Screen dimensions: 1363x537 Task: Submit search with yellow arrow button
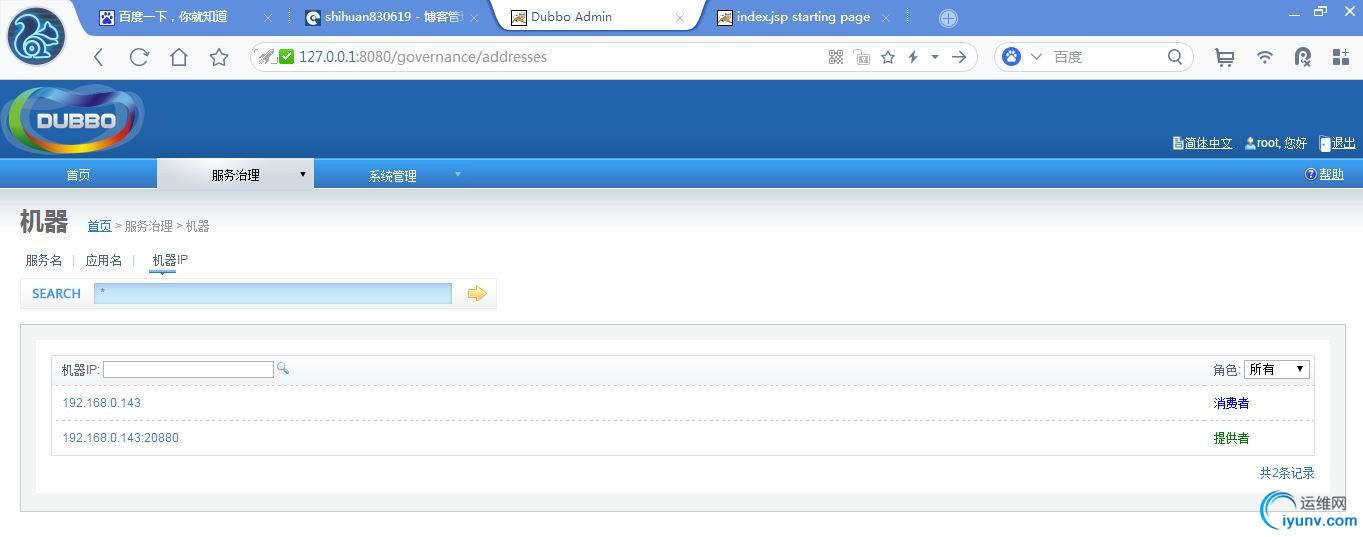[477, 293]
